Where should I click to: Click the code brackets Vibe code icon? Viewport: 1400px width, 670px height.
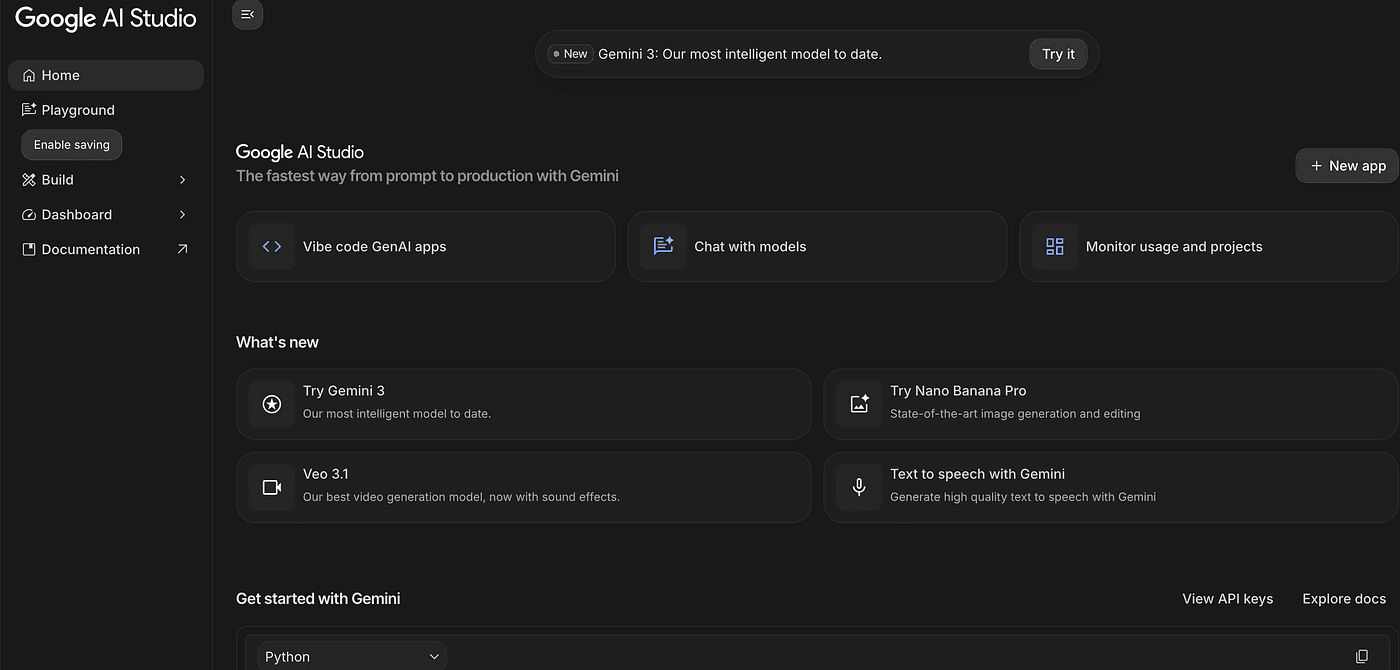(272, 246)
